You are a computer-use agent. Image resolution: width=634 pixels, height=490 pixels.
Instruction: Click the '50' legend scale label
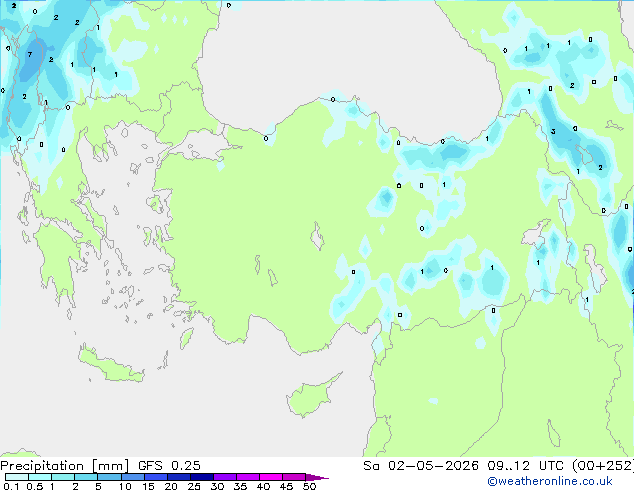tap(309, 486)
